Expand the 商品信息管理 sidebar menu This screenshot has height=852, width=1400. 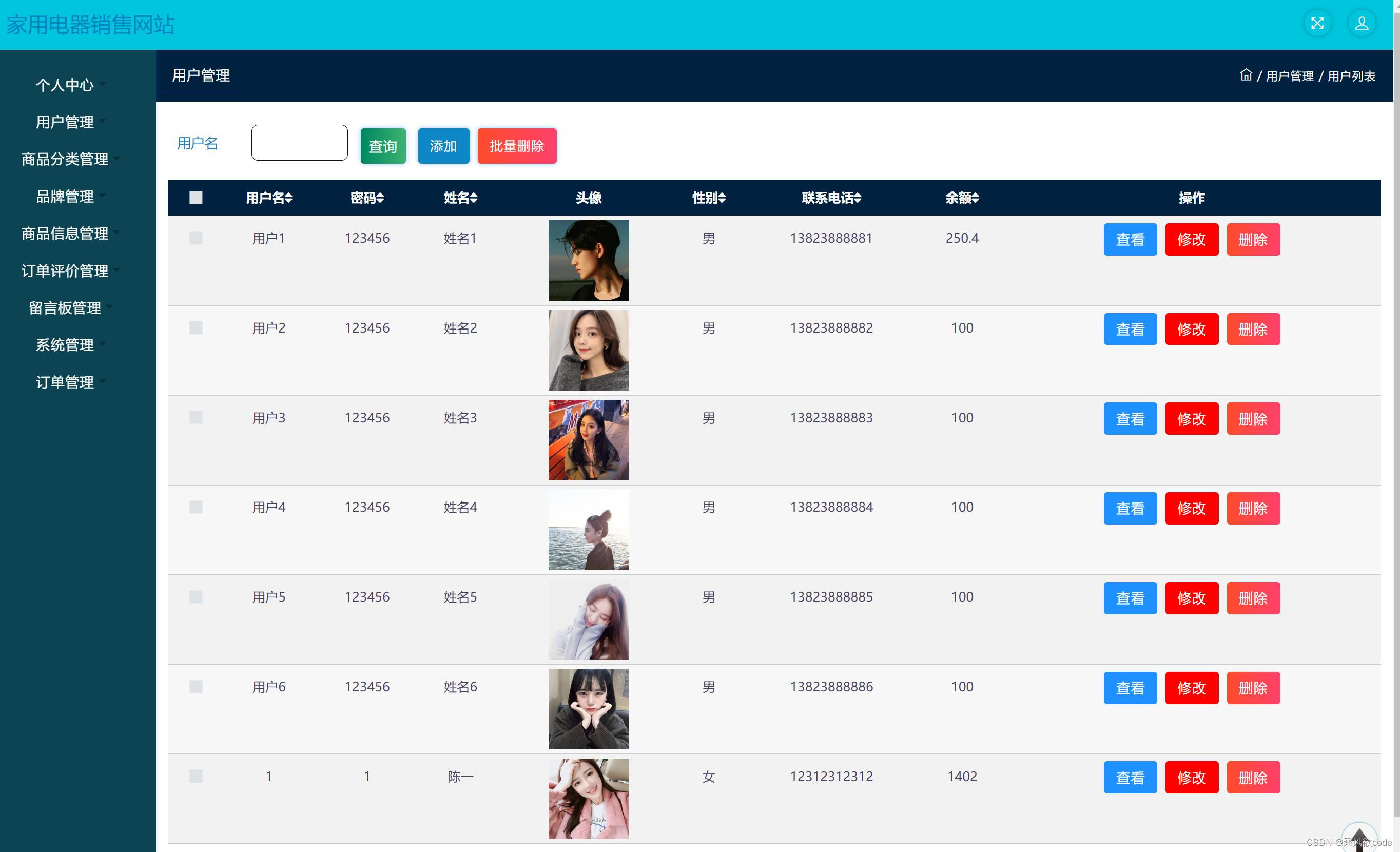click(x=65, y=234)
